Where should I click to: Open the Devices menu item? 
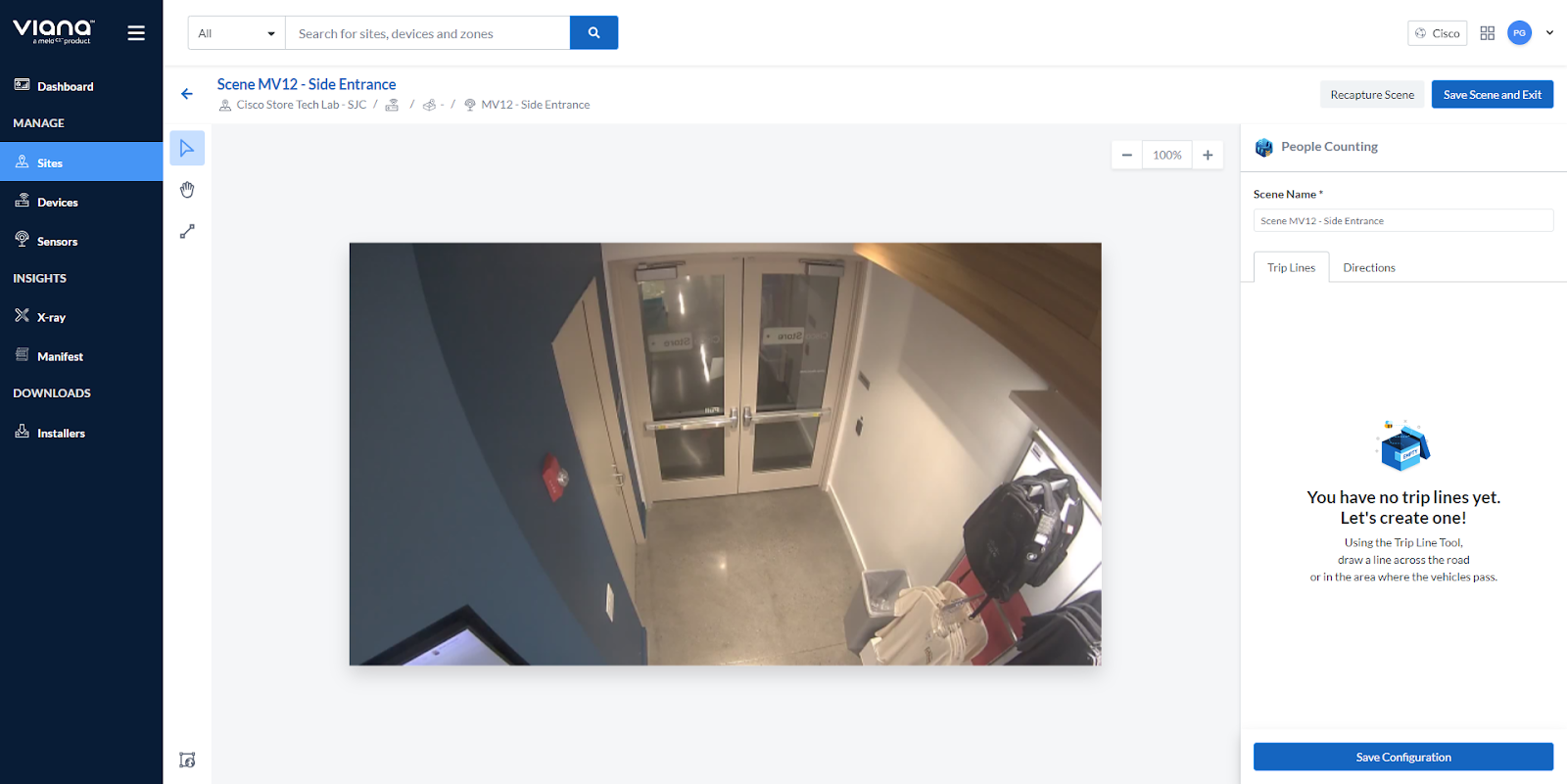[x=58, y=203]
